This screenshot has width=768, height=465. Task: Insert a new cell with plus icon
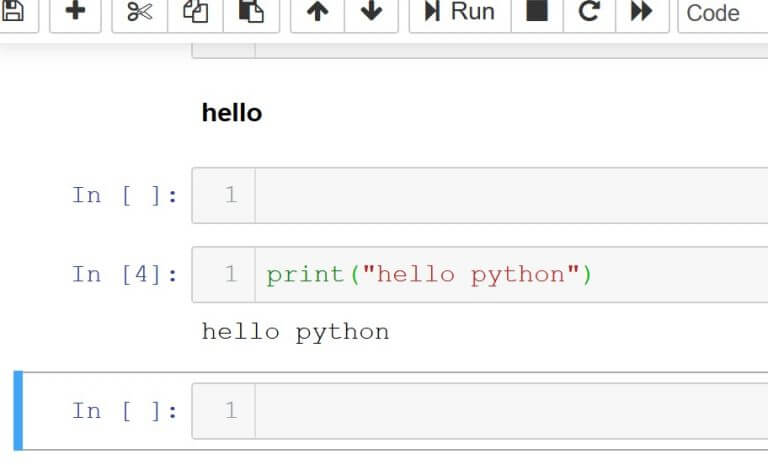click(75, 11)
